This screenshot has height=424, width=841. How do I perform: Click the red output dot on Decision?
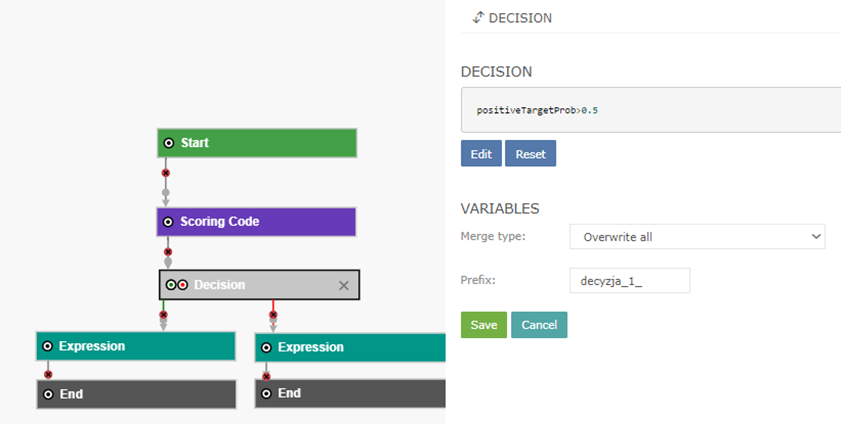(x=183, y=285)
